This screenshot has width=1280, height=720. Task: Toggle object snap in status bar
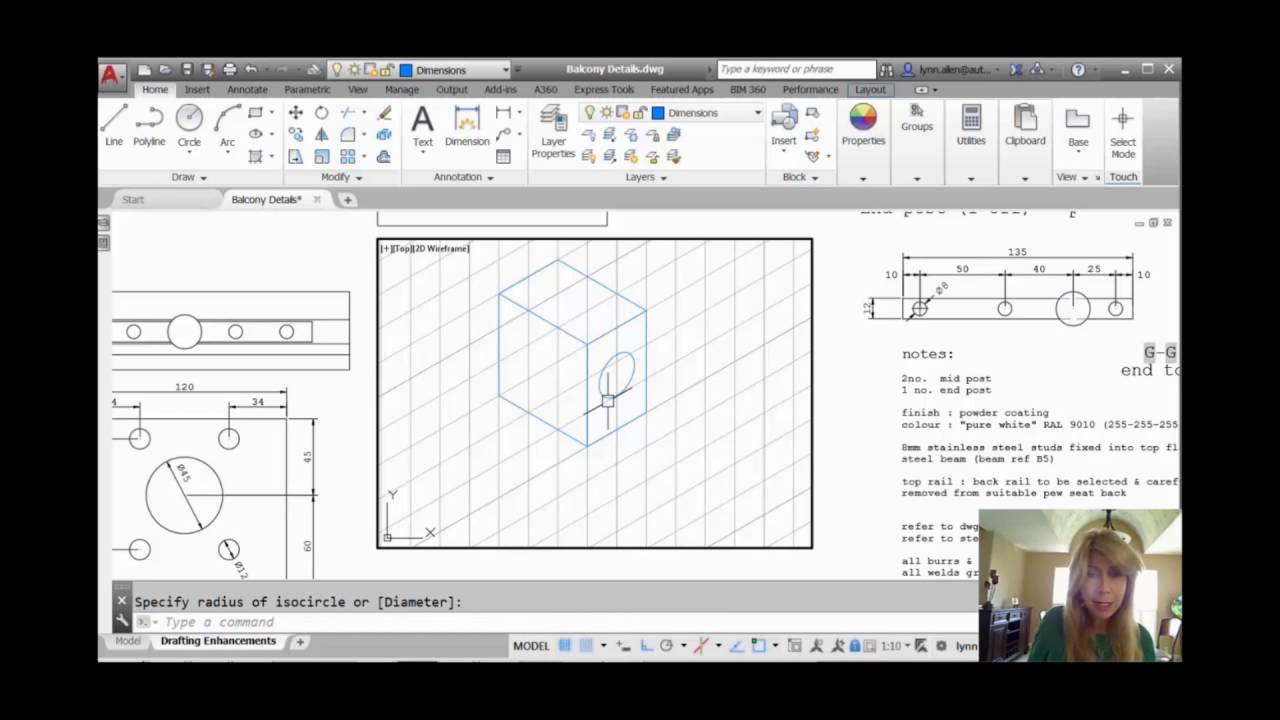[x=758, y=646]
